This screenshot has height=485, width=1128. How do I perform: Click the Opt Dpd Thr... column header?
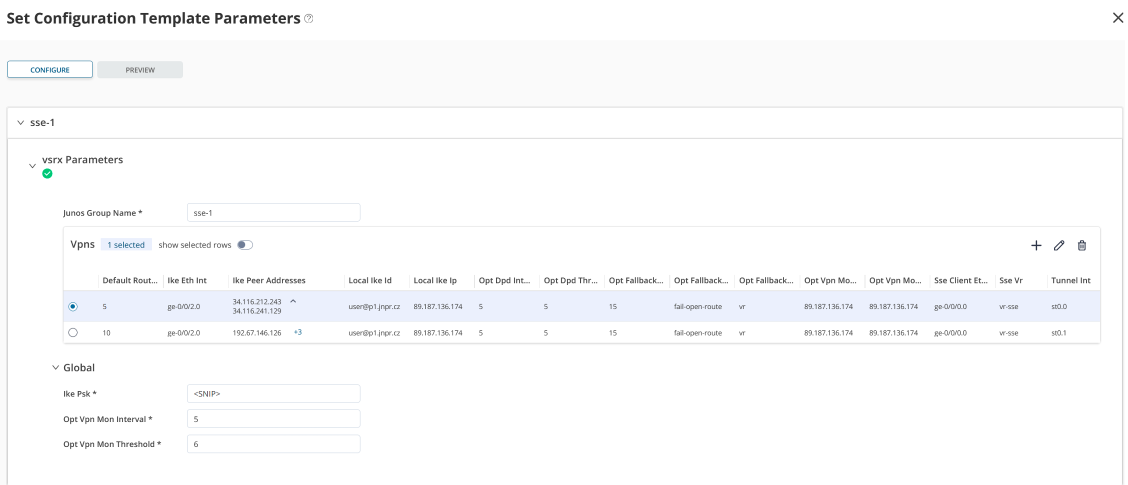click(571, 280)
